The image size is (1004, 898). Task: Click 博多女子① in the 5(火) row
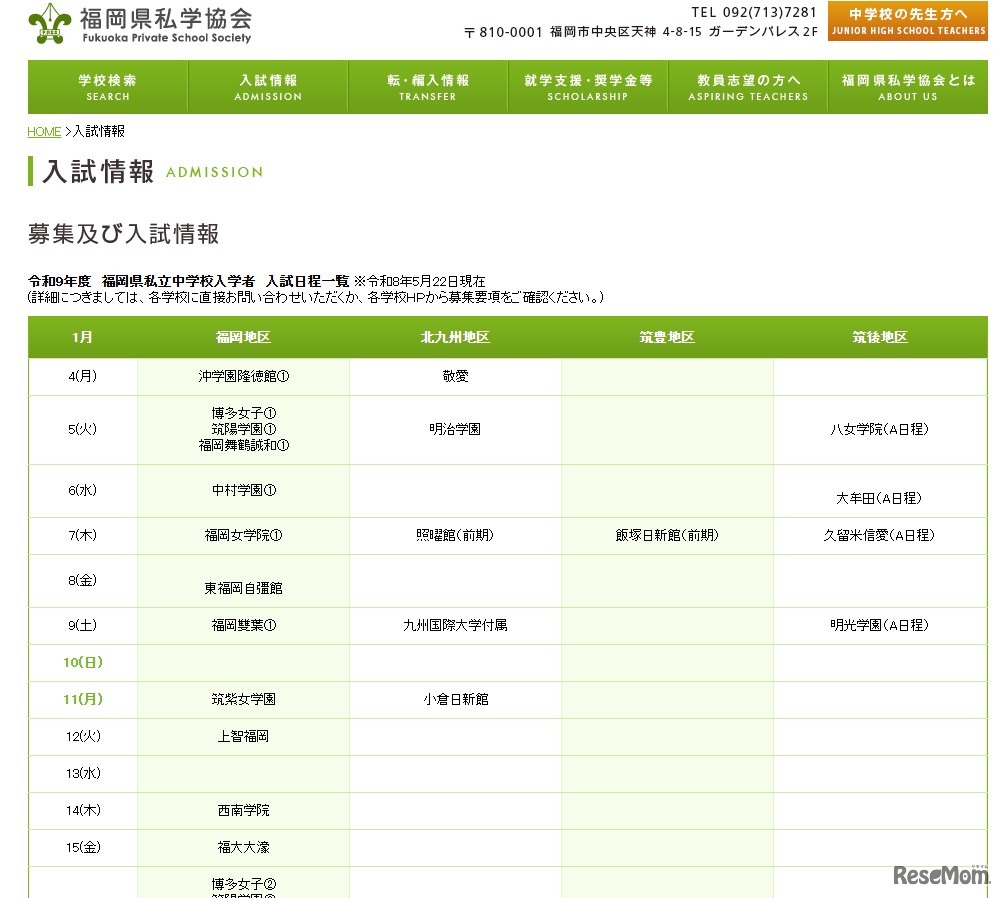(x=243, y=414)
